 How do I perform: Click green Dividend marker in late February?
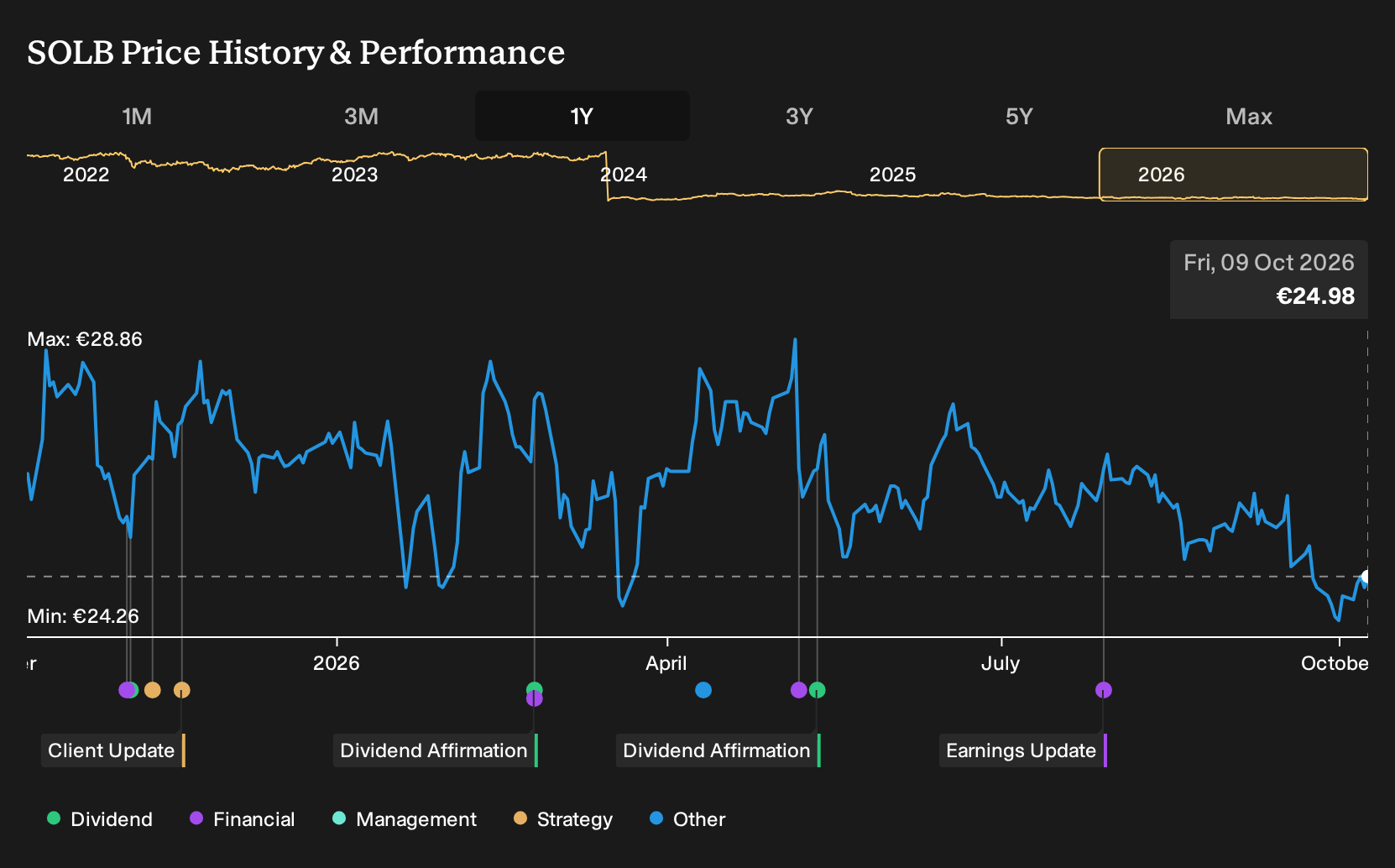(x=535, y=688)
